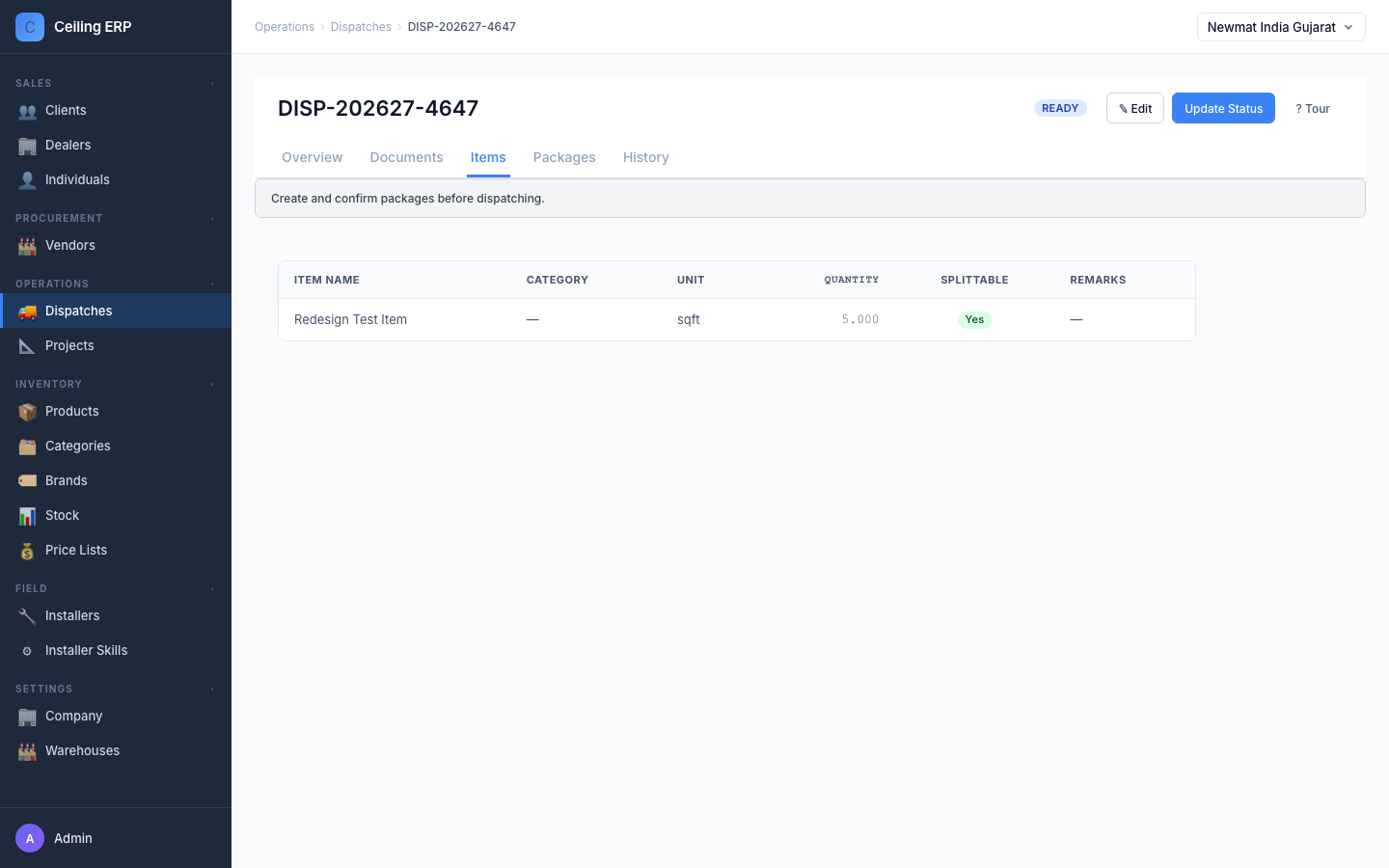
Task: Open Clients via its people icon
Action: (x=27, y=111)
